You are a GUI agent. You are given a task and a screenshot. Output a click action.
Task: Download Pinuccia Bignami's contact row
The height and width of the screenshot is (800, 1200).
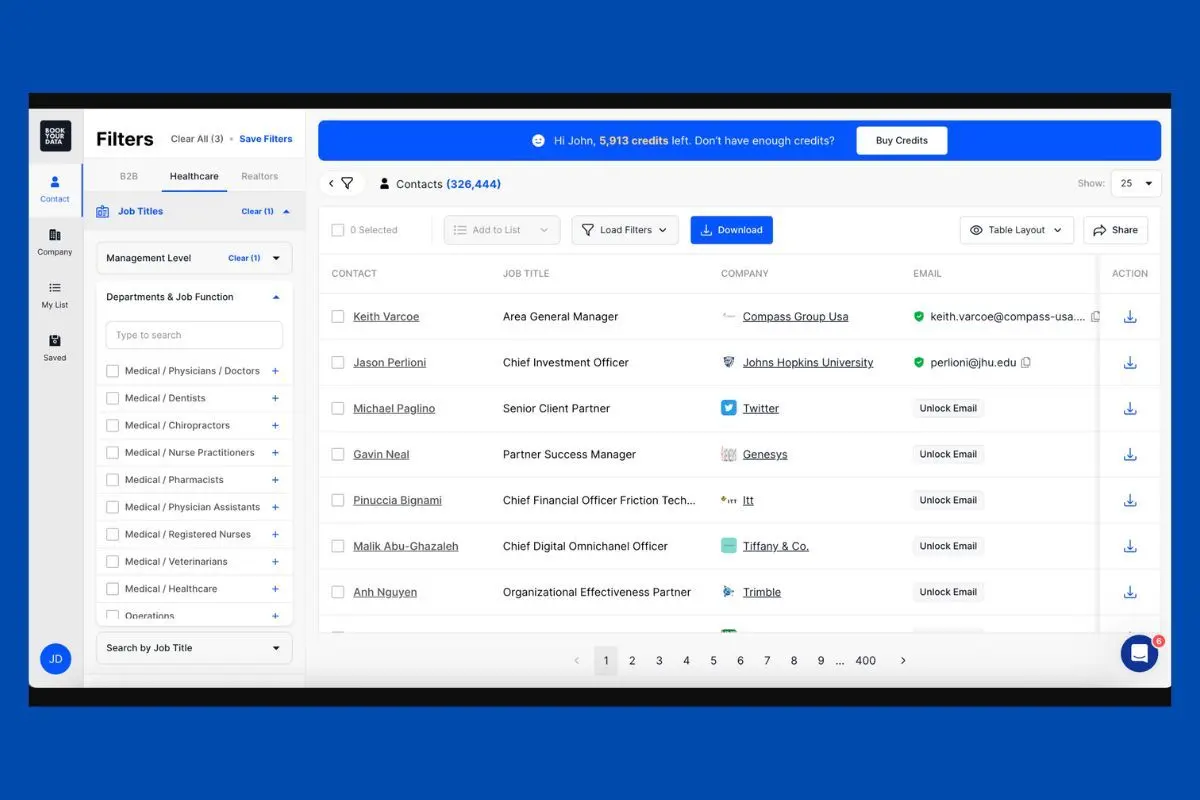click(1130, 501)
